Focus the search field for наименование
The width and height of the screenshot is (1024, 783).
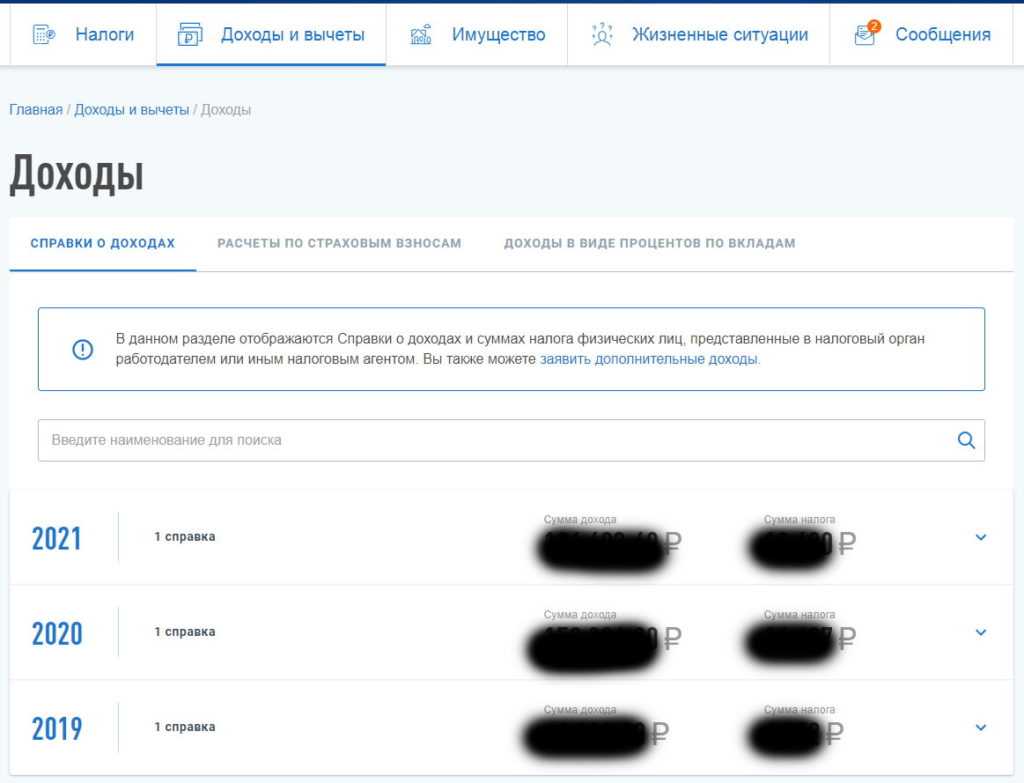495,440
